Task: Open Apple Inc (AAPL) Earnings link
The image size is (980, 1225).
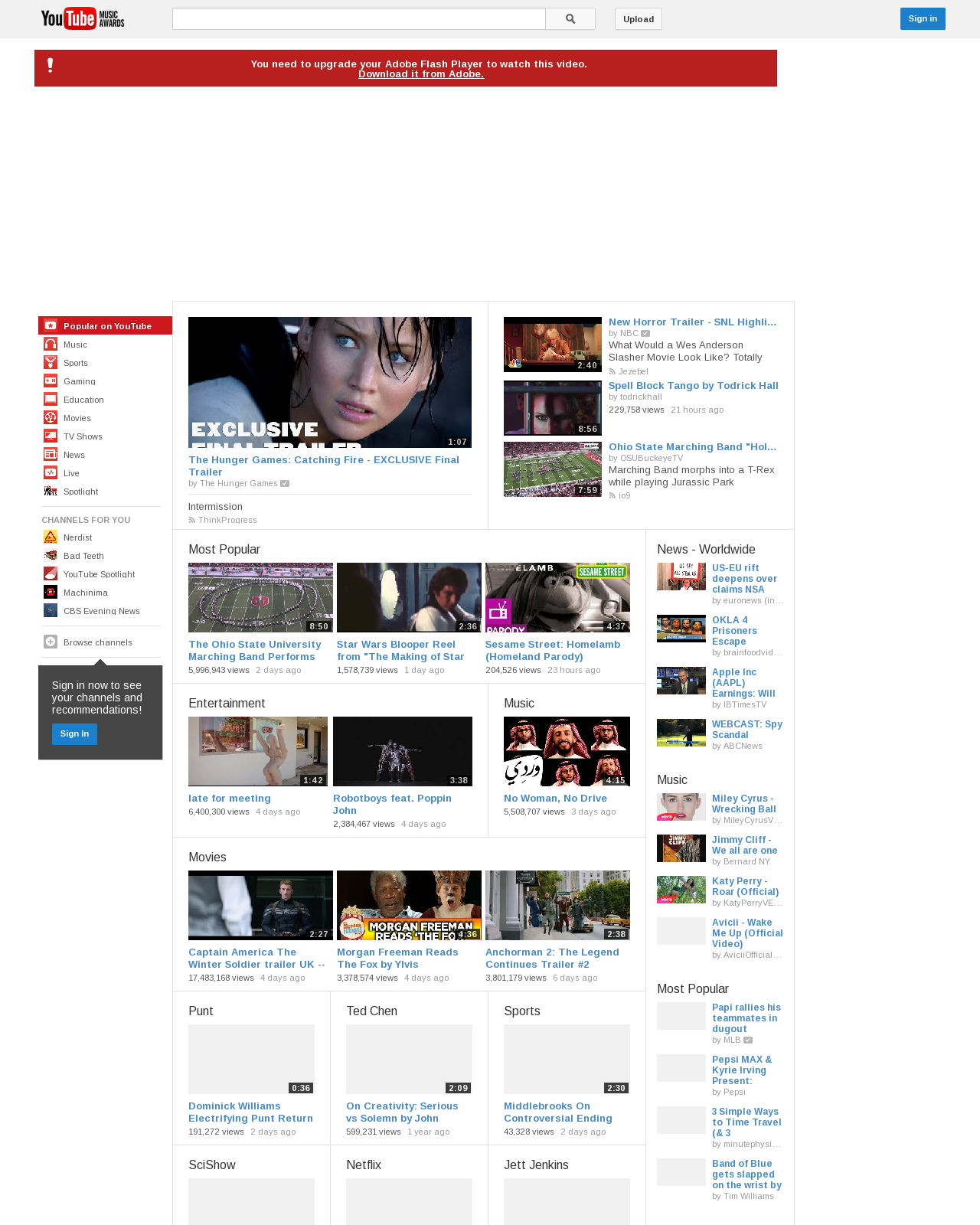Action: pos(743,683)
